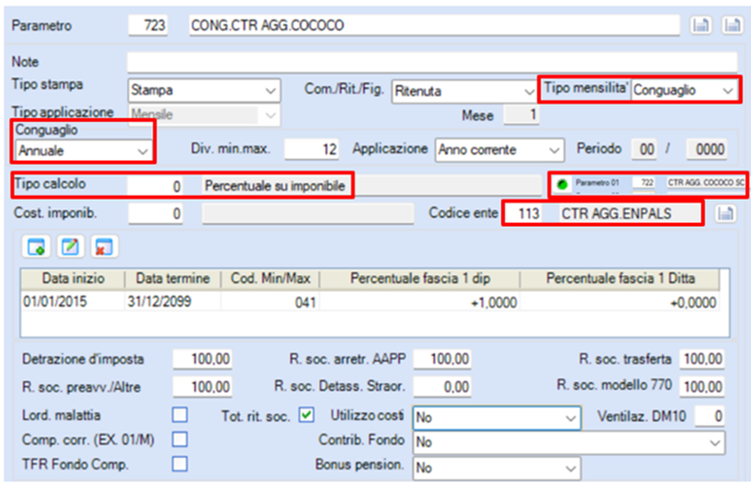Expand the Com./Rit./Fig. Ritenuta dropdown

point(464,91)
